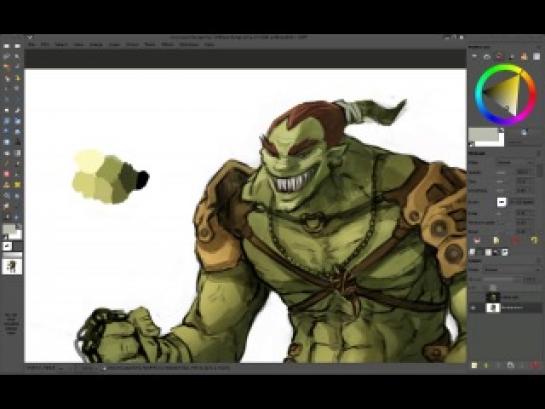Delete layer with red button
The image size is (545, 409).
[536, 365]
